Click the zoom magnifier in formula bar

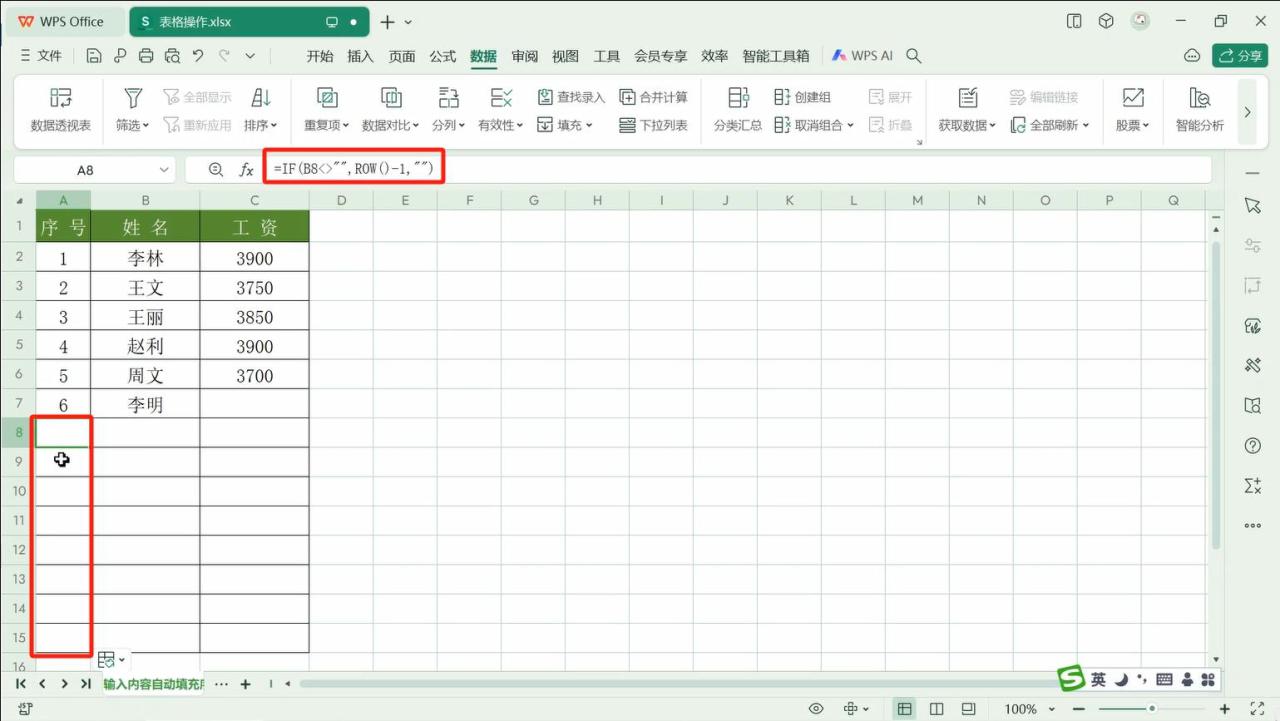click(x=215, y=170)
